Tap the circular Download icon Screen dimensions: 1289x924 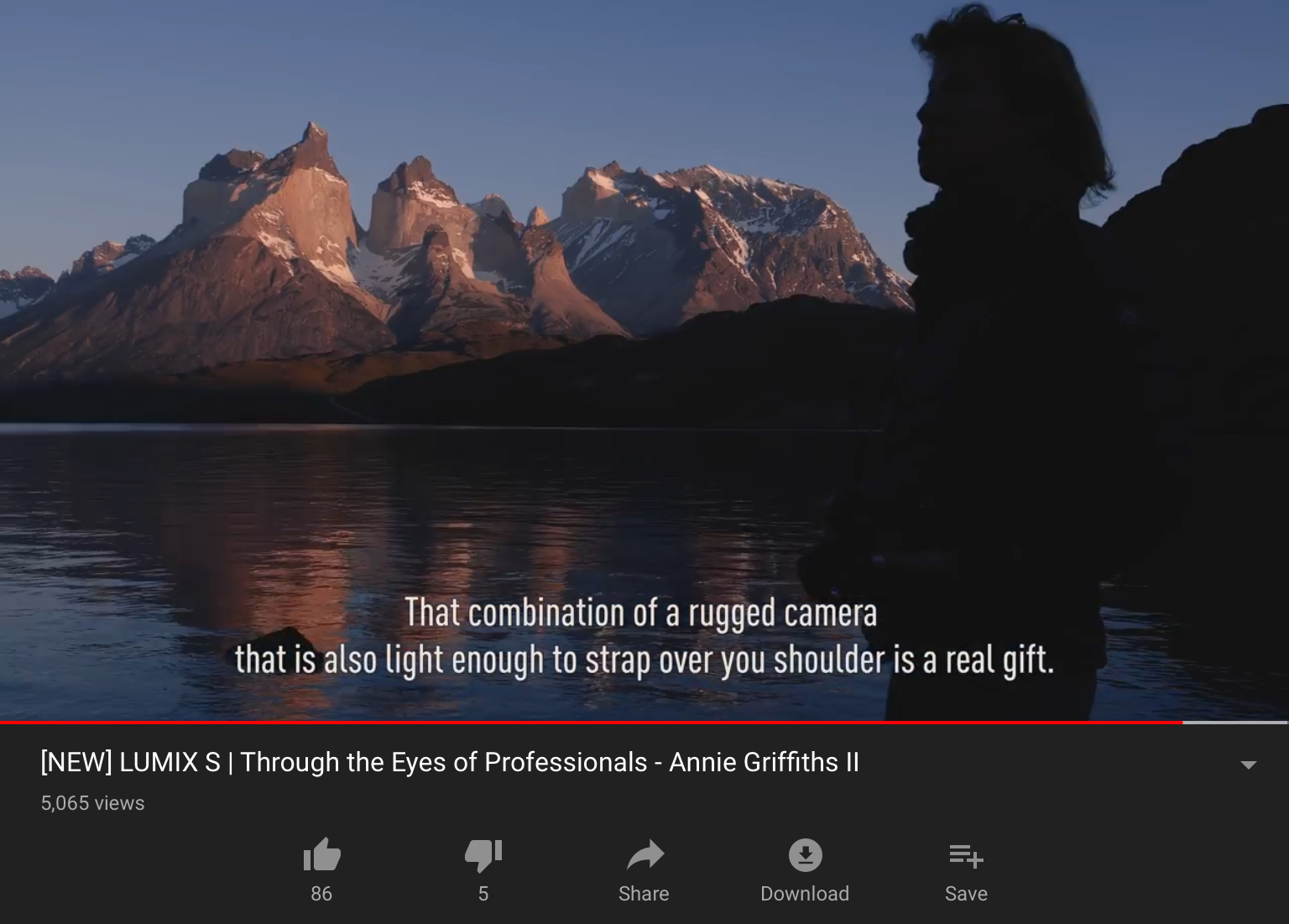click(806, 855)
